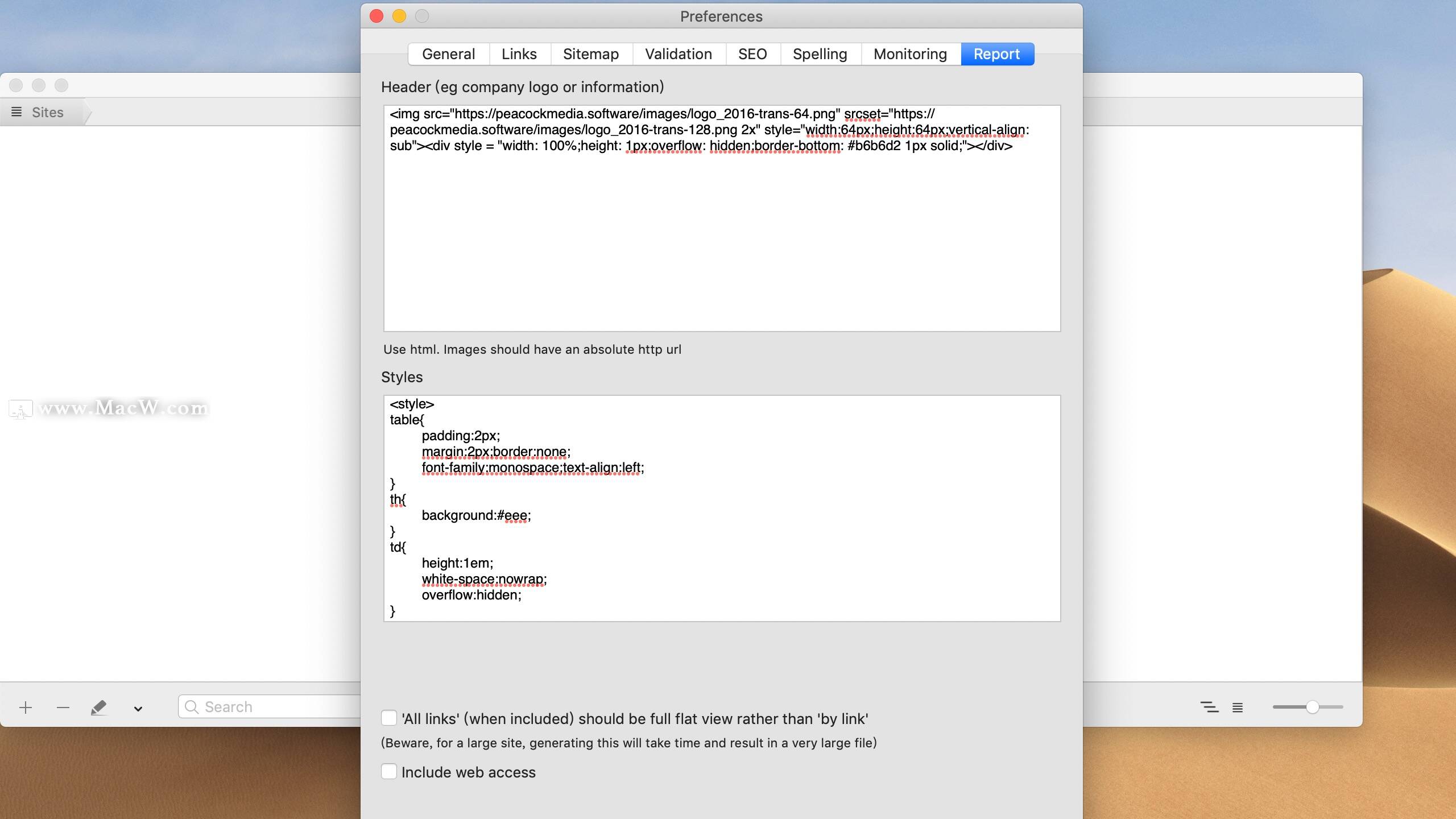Click the edit site pencil button
Viewport: 1456px width, 819px height.
coord(99,707)
